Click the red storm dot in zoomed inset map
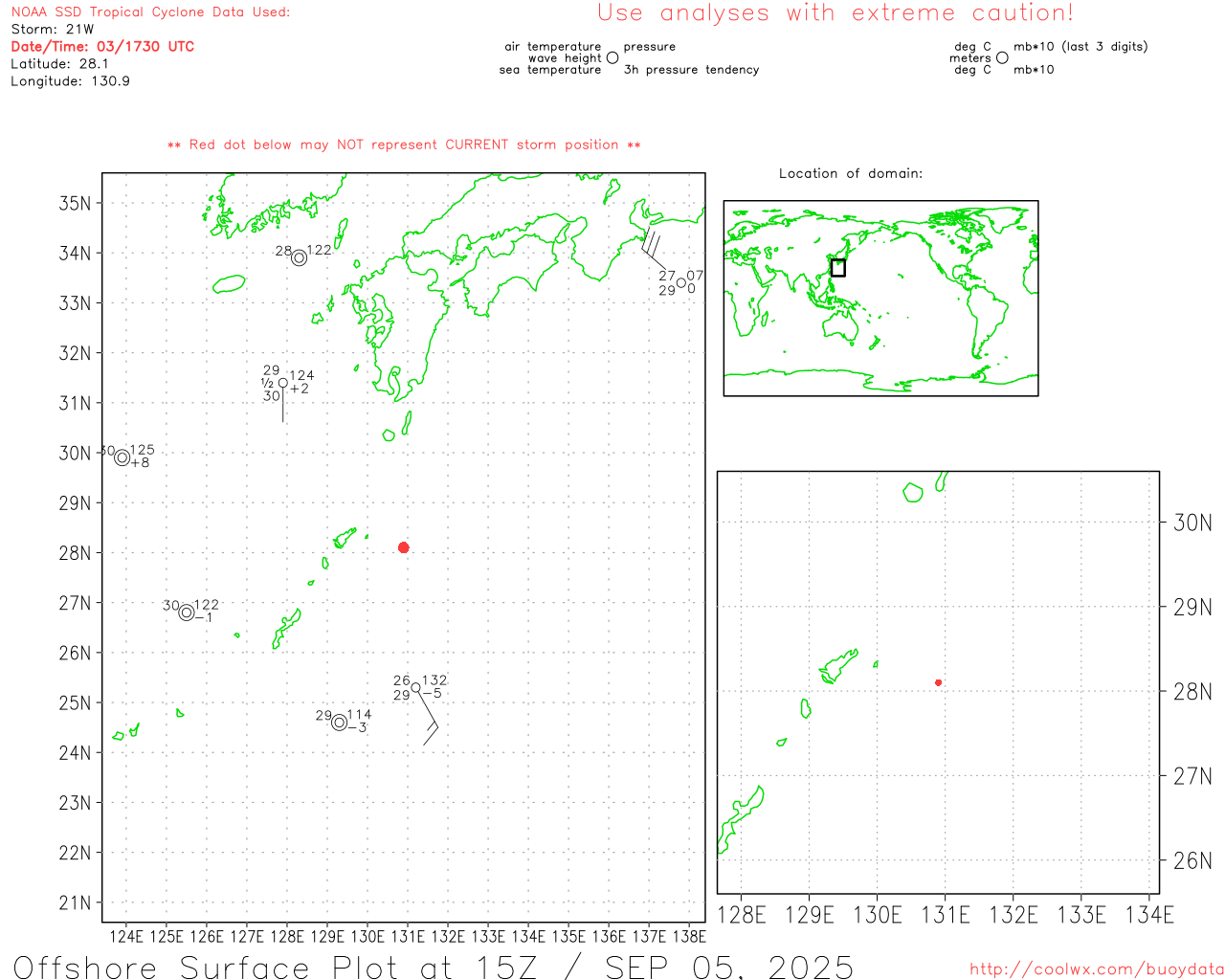 coord(938,682)
